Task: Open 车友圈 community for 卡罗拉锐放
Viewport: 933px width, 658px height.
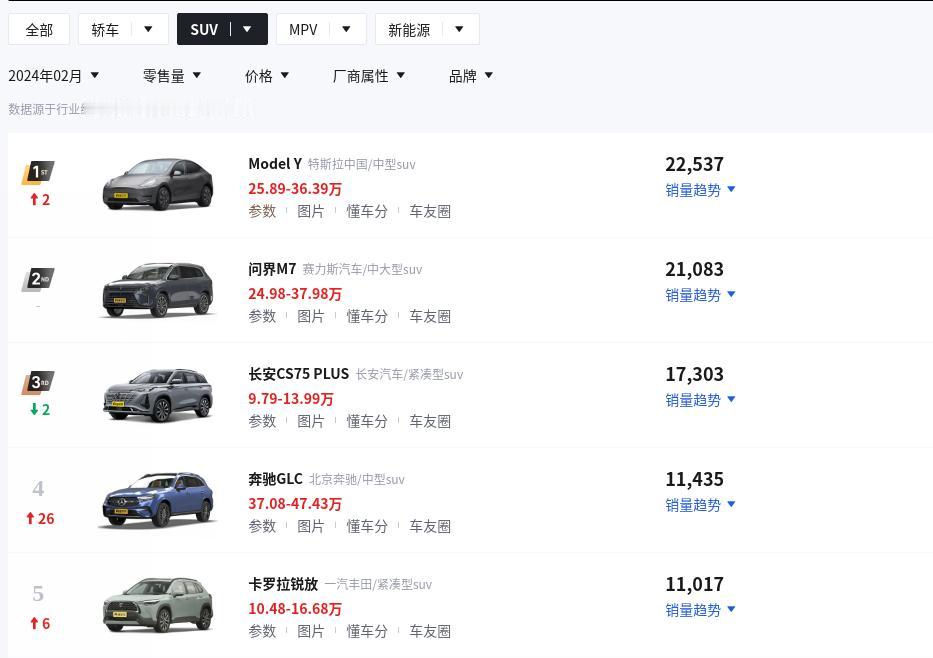Action: [x=430, y=631]
